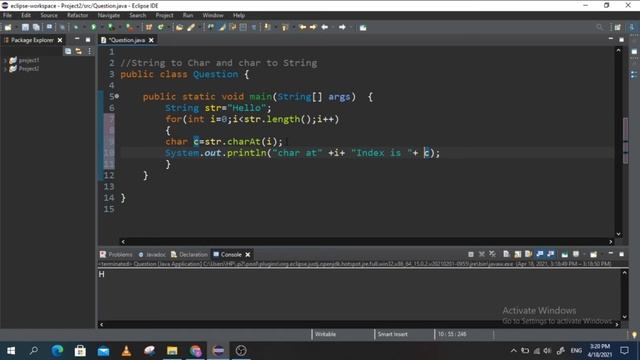The height and width of the screenshot is (360, 640).
Task: Switch to the Declaration tab
Action: click(189, 254)
